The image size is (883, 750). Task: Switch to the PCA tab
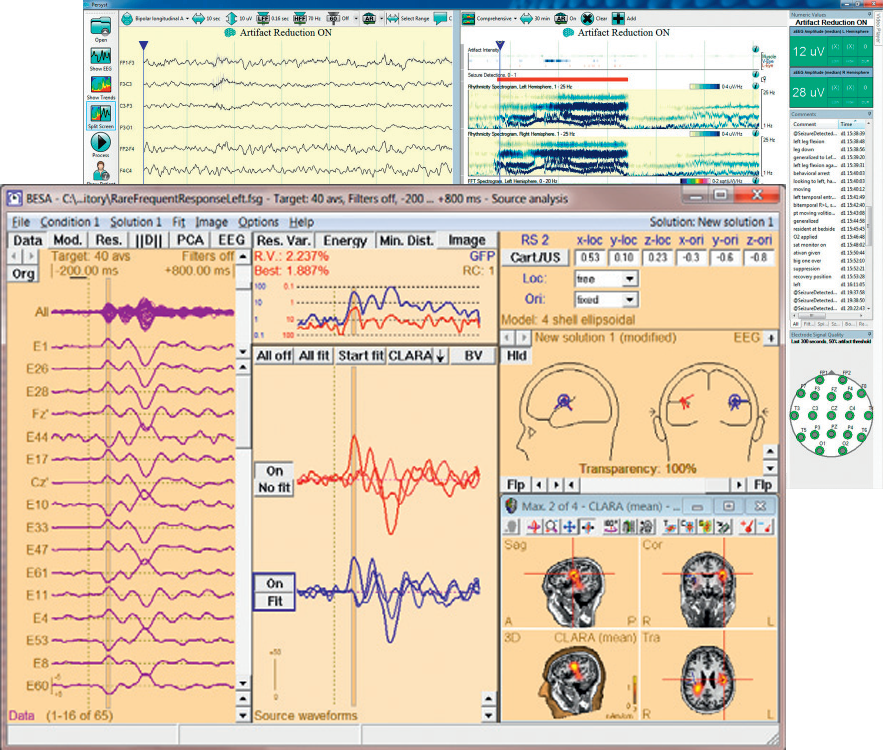[x=192, y=240]
